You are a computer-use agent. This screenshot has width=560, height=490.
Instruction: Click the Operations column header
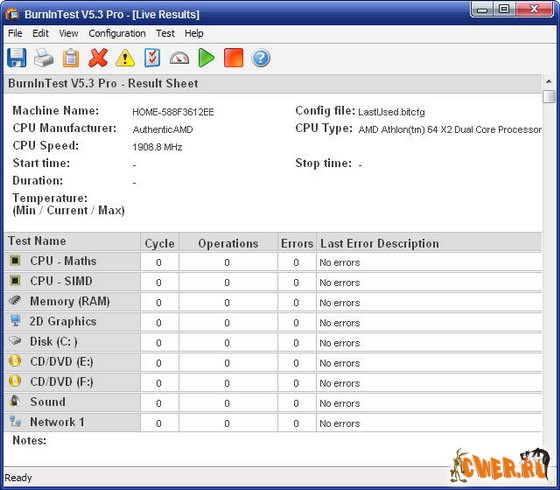[x=228, y=243]
